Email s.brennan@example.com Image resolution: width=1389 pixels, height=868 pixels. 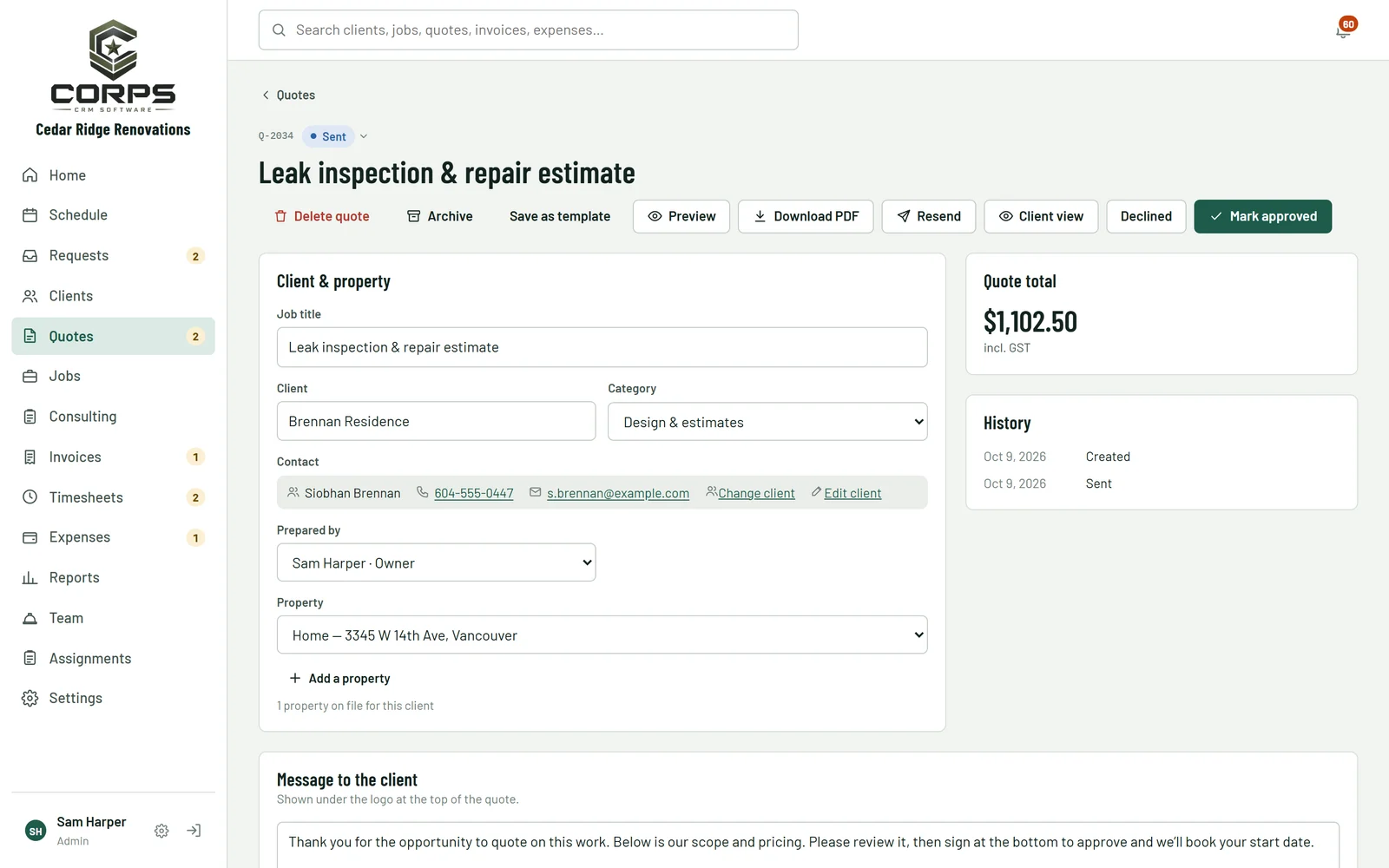(618, 493)
